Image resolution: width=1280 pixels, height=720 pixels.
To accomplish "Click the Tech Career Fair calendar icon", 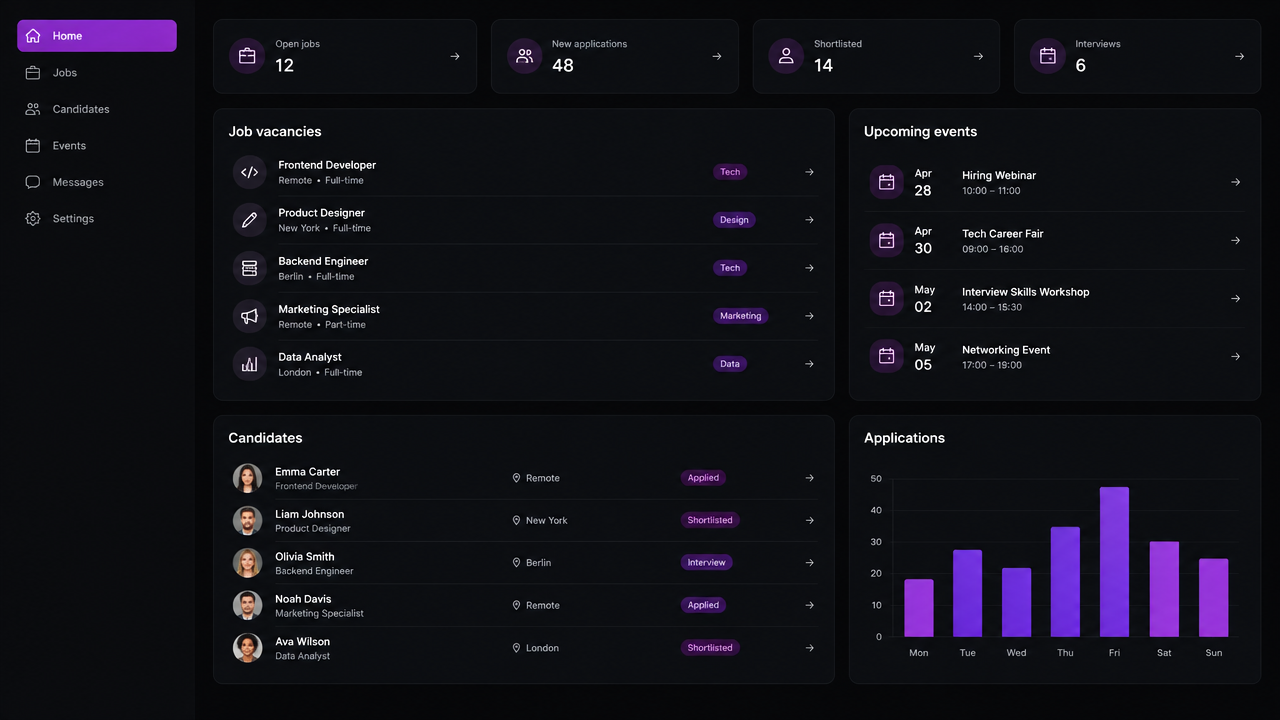I will [x=886, y=240].
